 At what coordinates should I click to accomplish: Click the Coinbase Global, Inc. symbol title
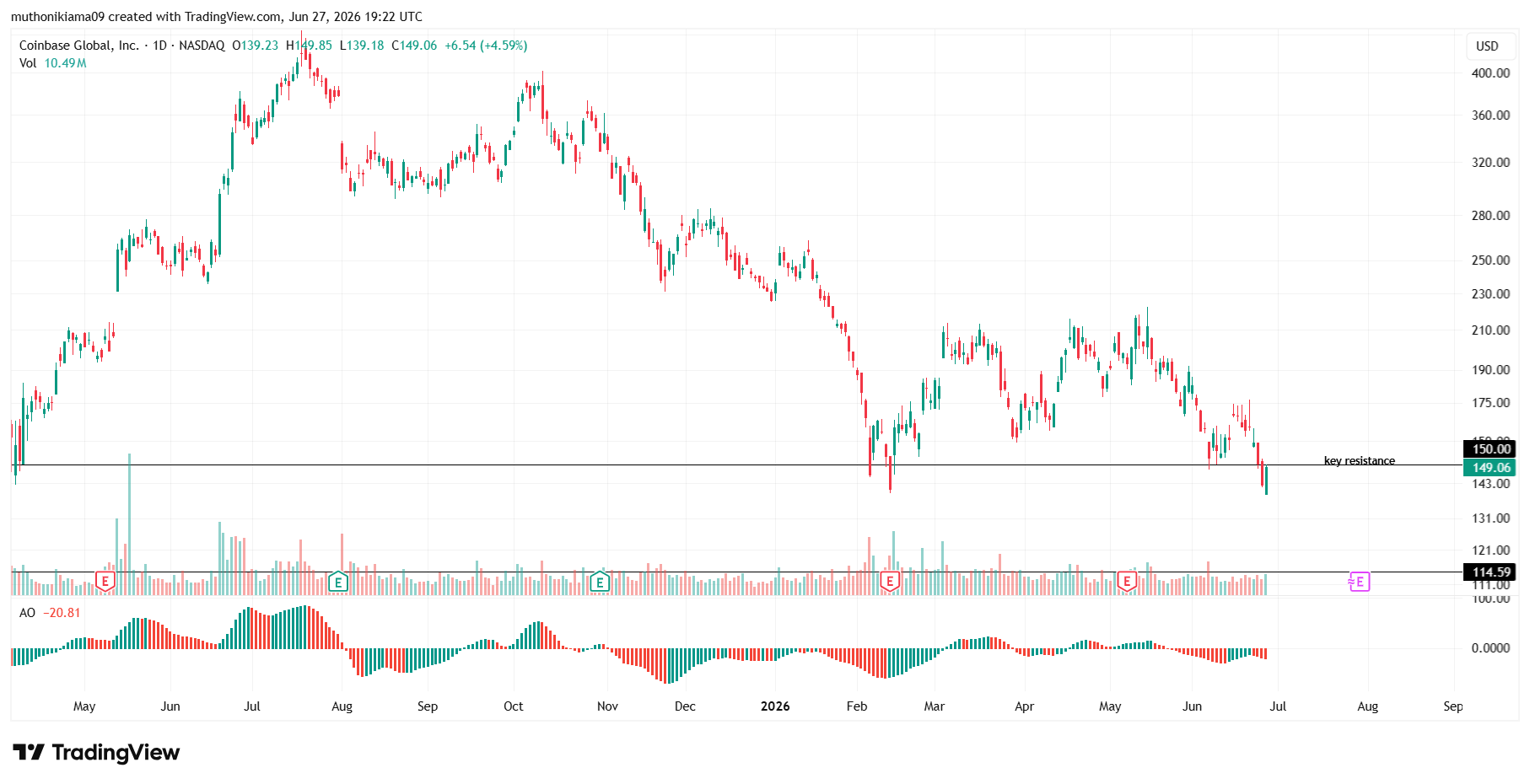79,46
